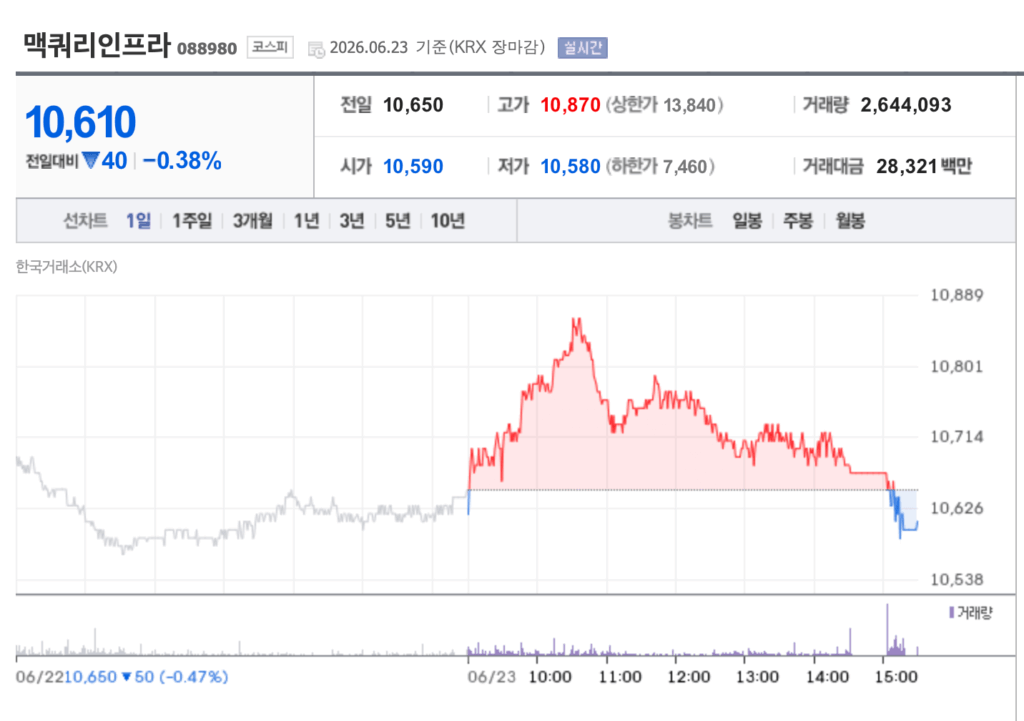This screenshot has height=721, width=1024.
Task: Click the blue down-triangle price change icon
Action: 91,160
